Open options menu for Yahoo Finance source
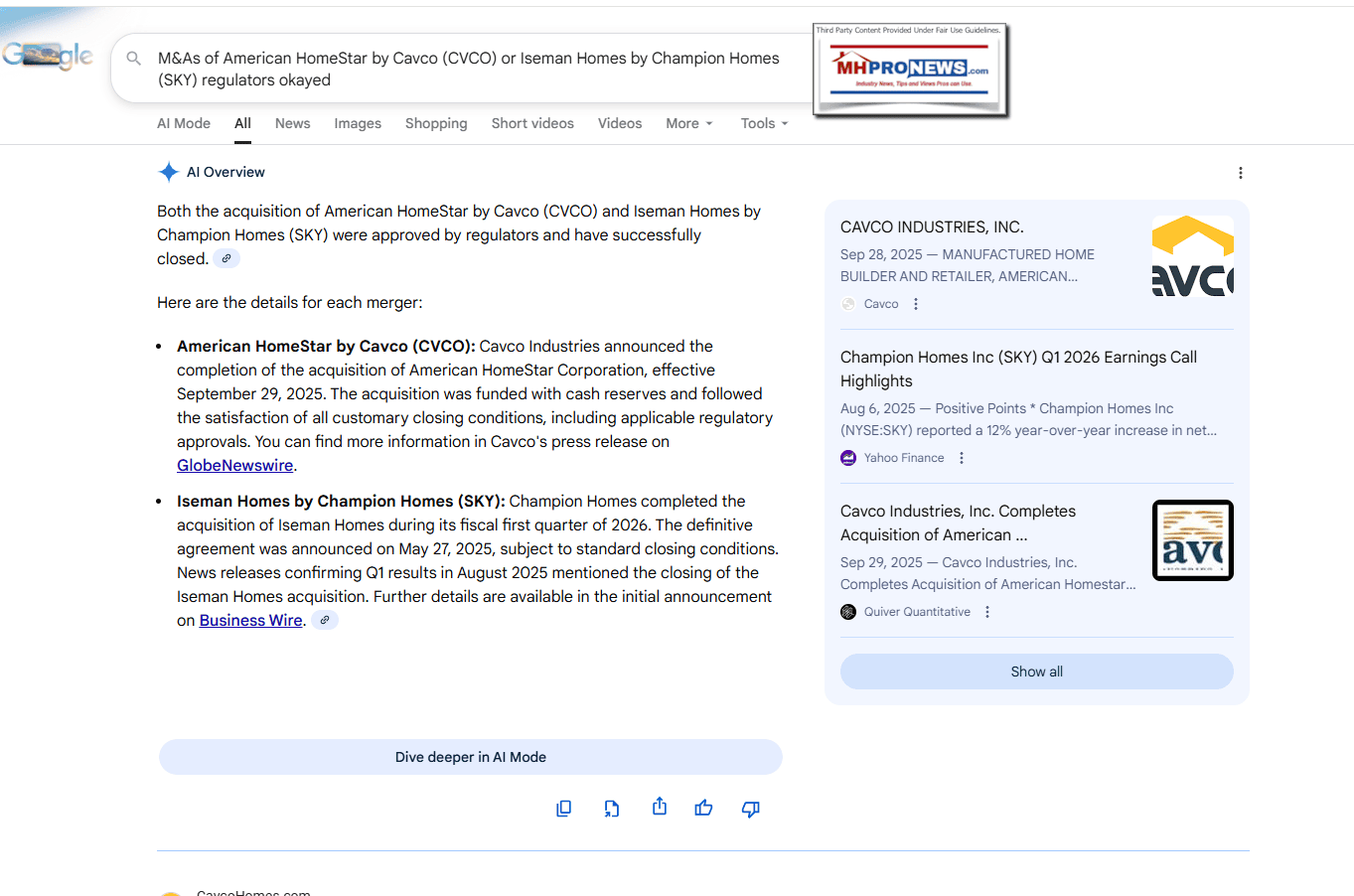The height and width of the screenshot is (896, 1354). click(x=962, y=458)
